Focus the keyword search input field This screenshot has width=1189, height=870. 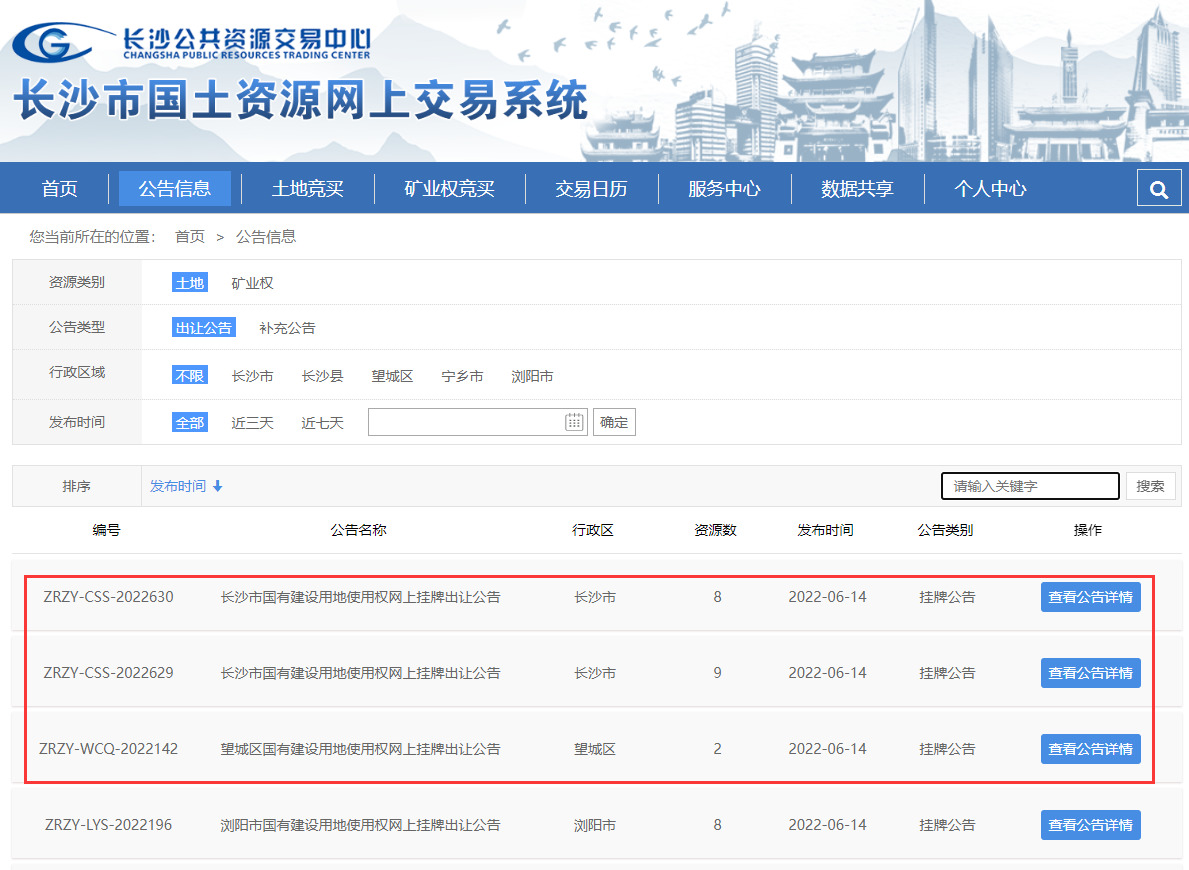[1030, 486]
